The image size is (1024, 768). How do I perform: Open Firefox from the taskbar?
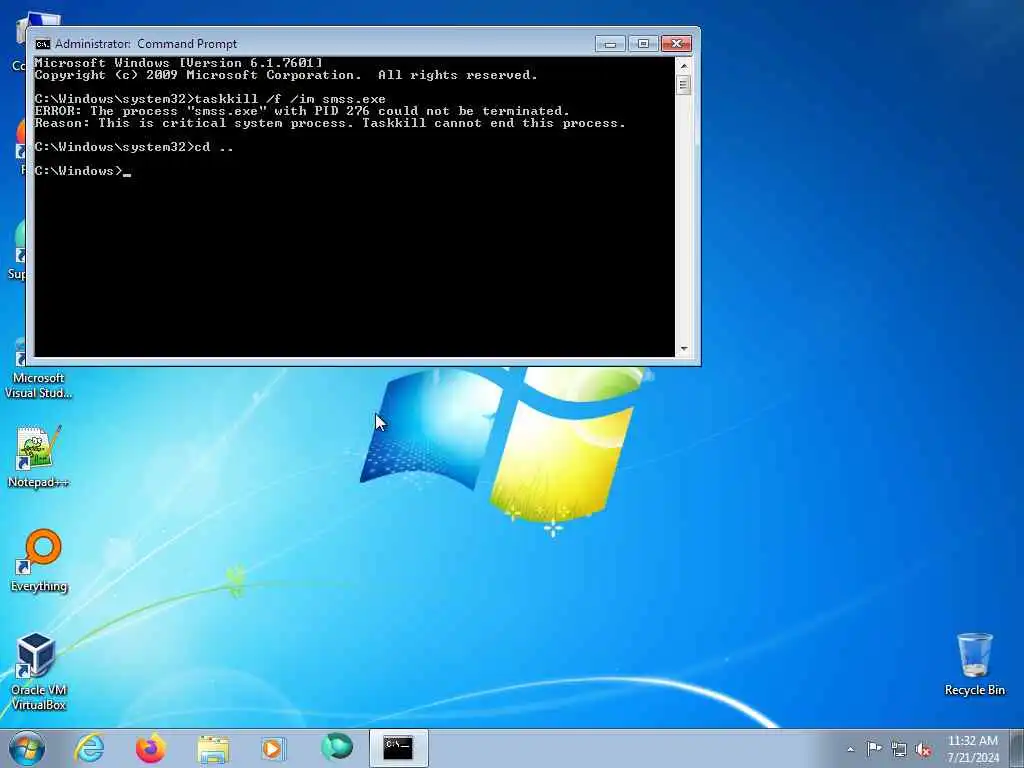[x=151, y=748]
